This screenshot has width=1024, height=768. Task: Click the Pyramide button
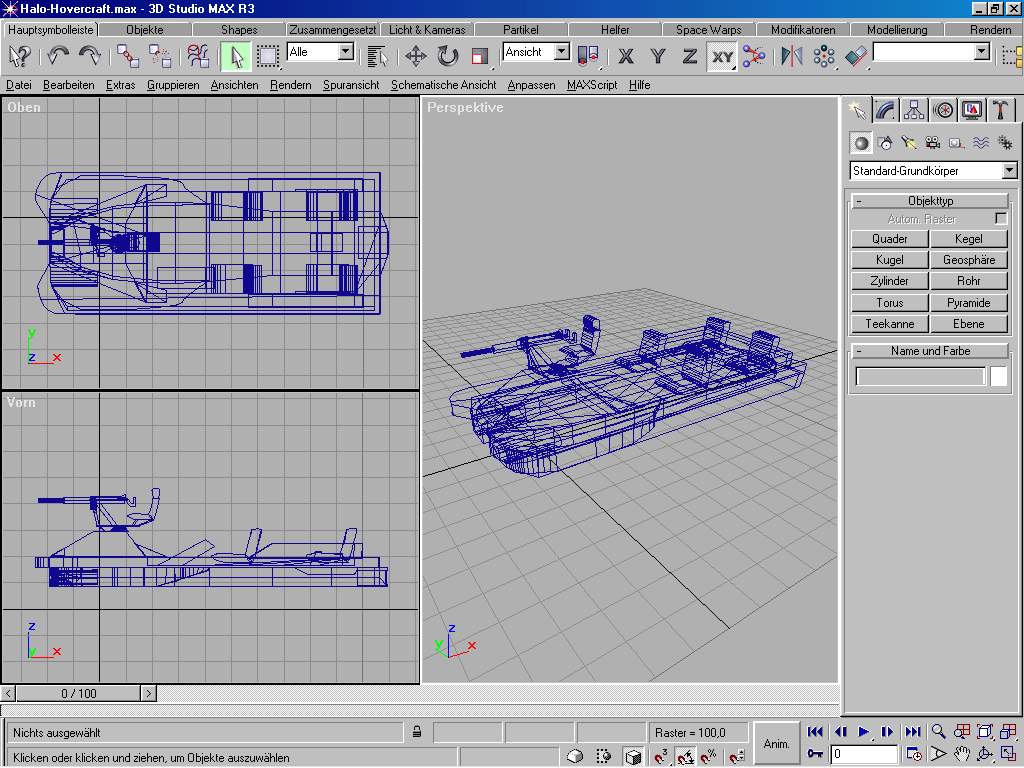click(x=968, y=302)
